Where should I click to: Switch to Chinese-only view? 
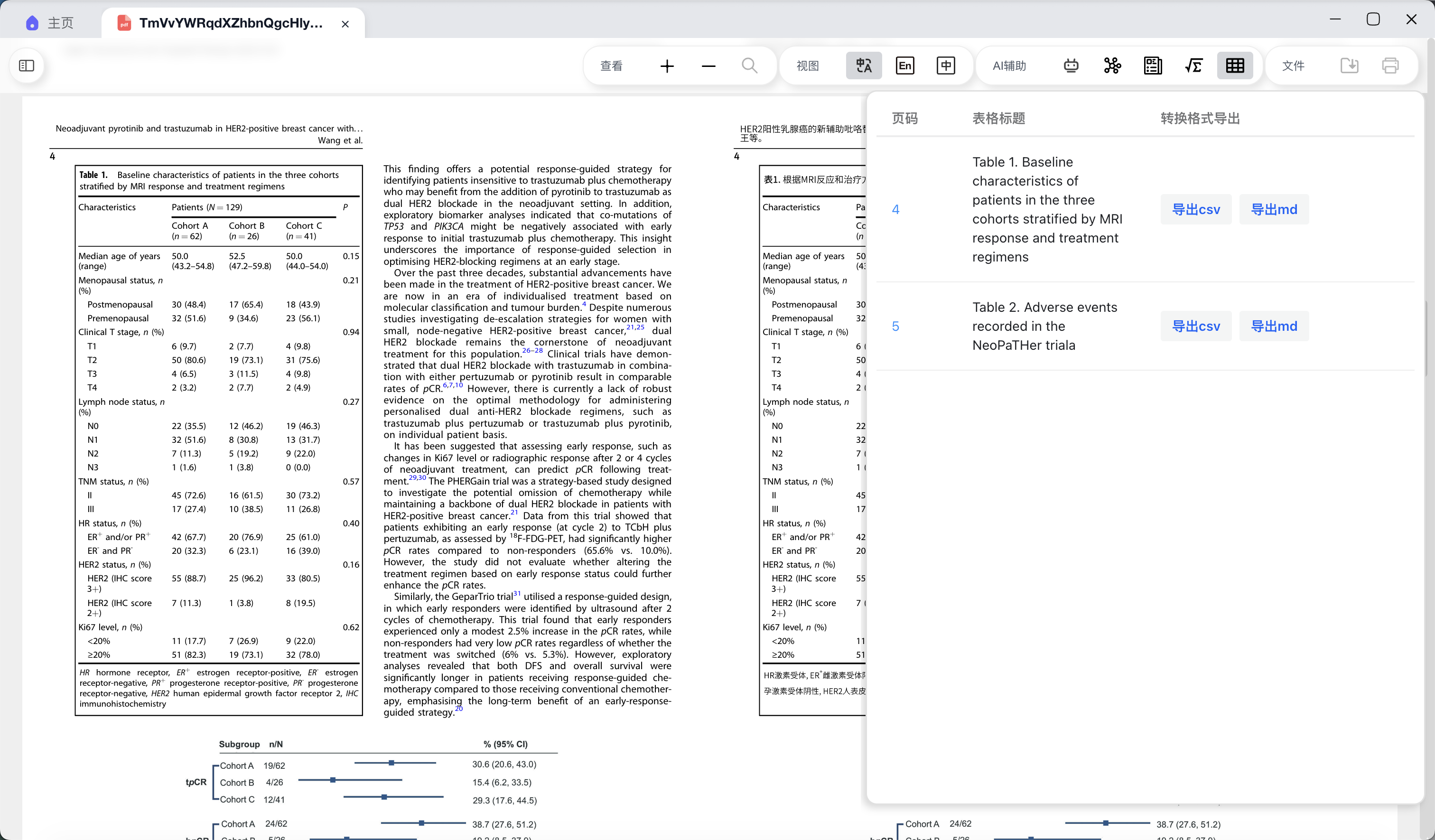pyautogui.click(x=946, y=66)
